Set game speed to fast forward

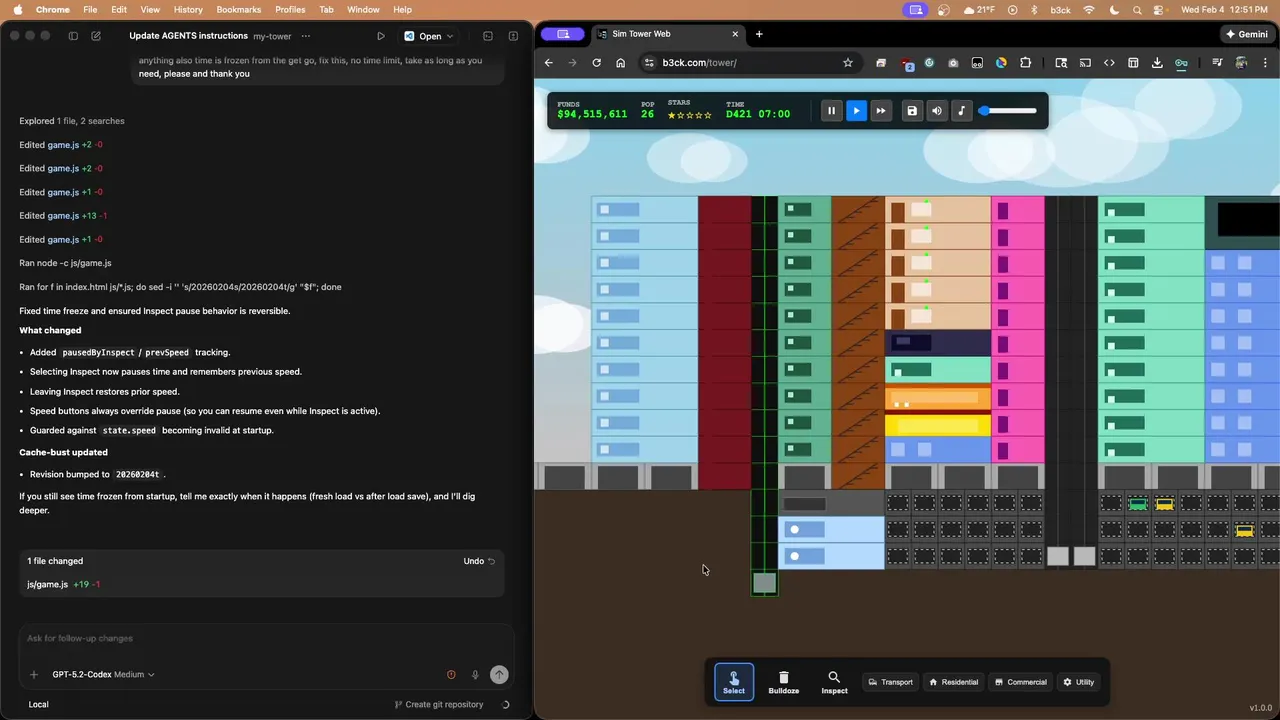coord(880,111)
